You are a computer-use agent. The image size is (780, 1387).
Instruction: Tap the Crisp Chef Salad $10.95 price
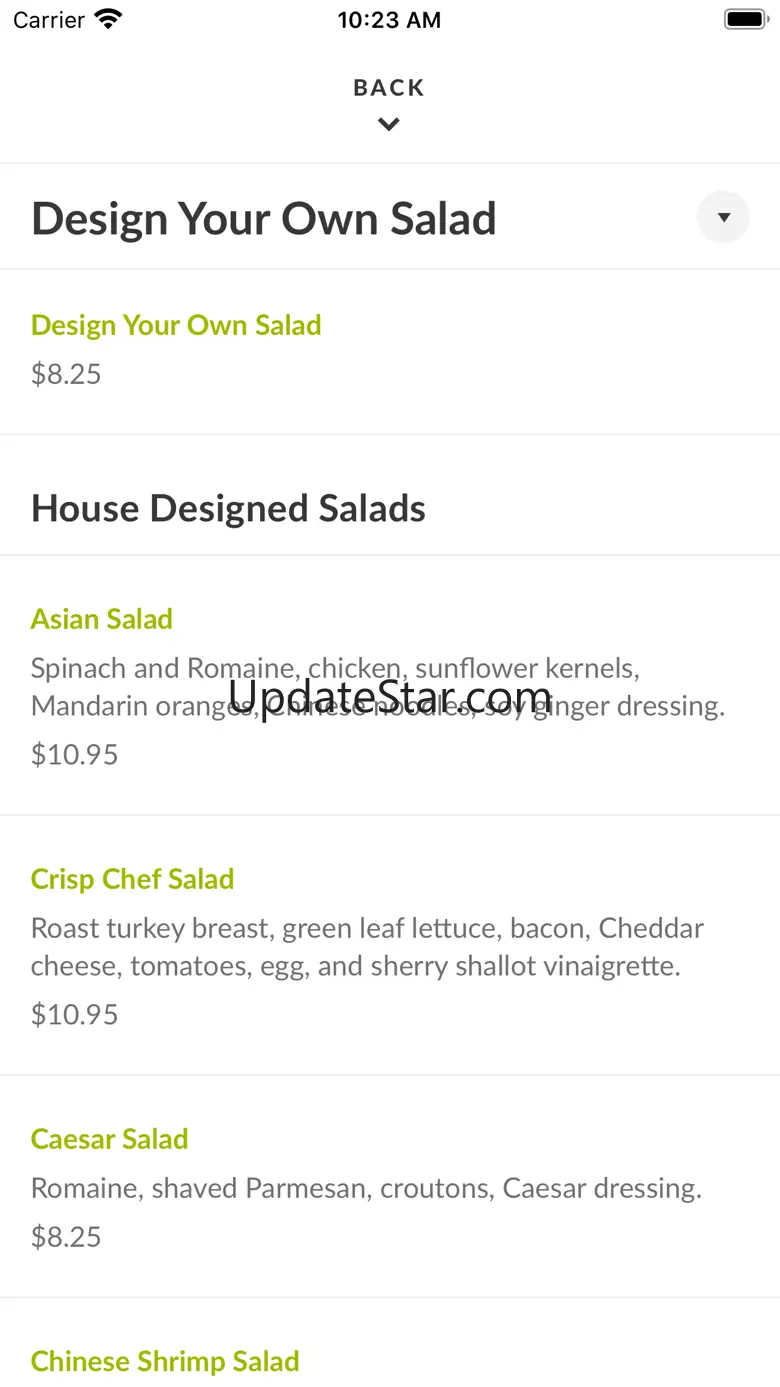coord(75,1014)
